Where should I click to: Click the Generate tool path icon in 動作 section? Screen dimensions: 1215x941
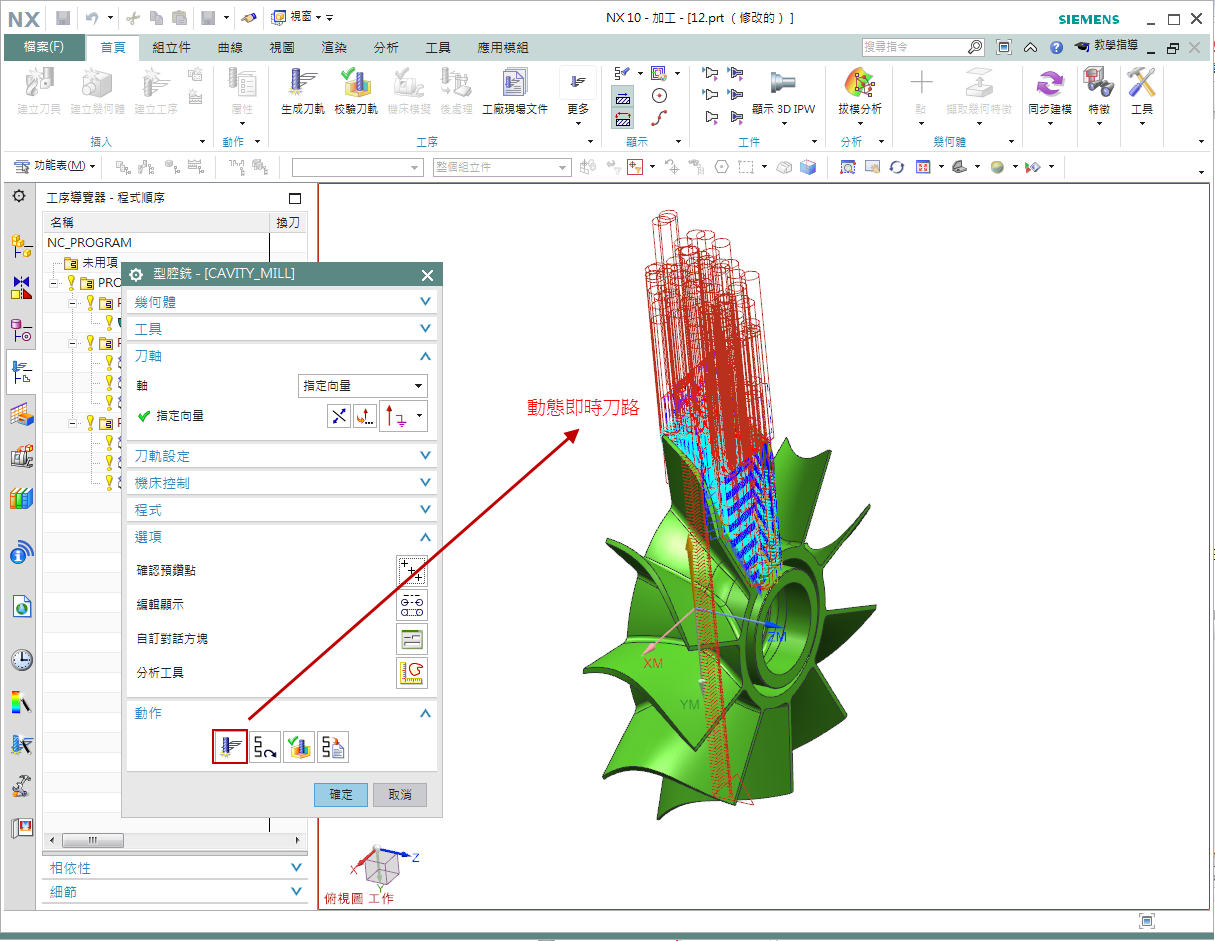click(230, 746)
